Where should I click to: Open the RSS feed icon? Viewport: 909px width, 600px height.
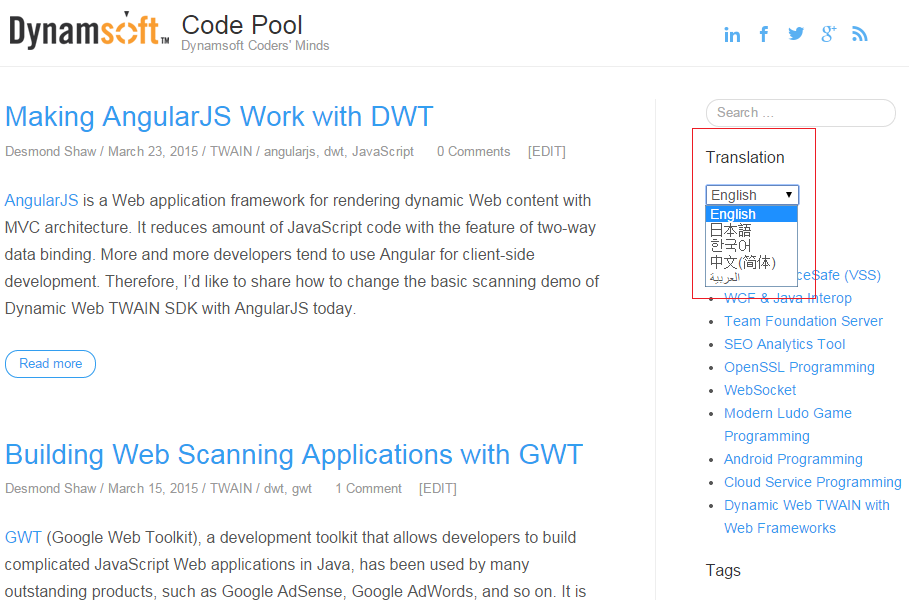(859, 34)
